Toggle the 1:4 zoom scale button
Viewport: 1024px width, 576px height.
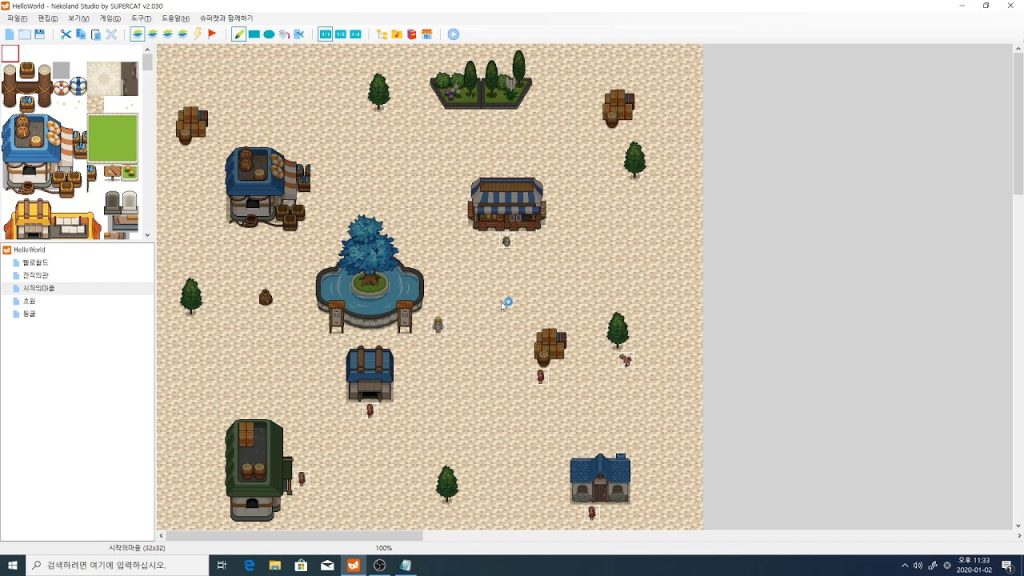tap(355, 34)
